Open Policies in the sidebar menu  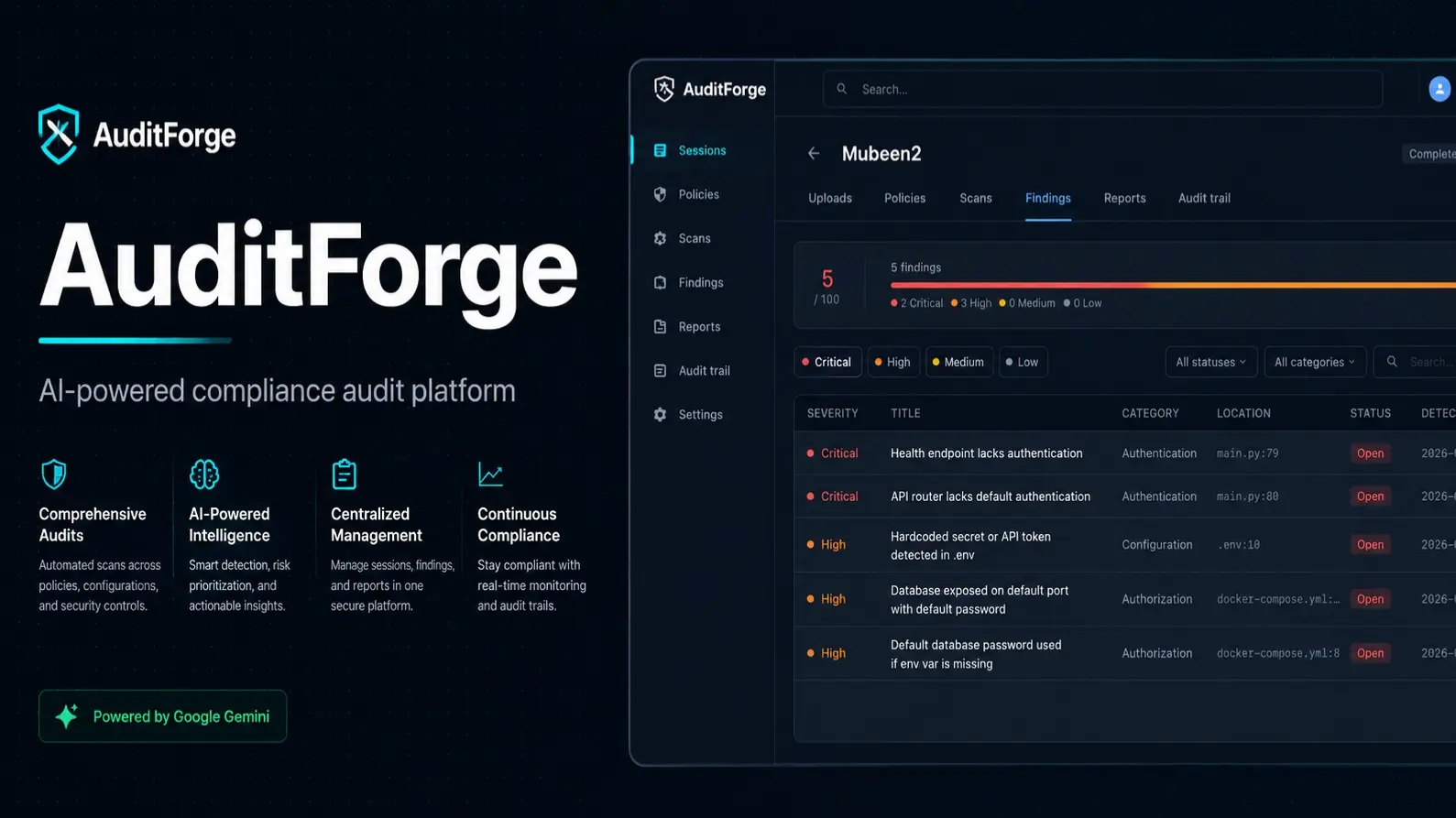pyautogui.click(x=702, y=194)
